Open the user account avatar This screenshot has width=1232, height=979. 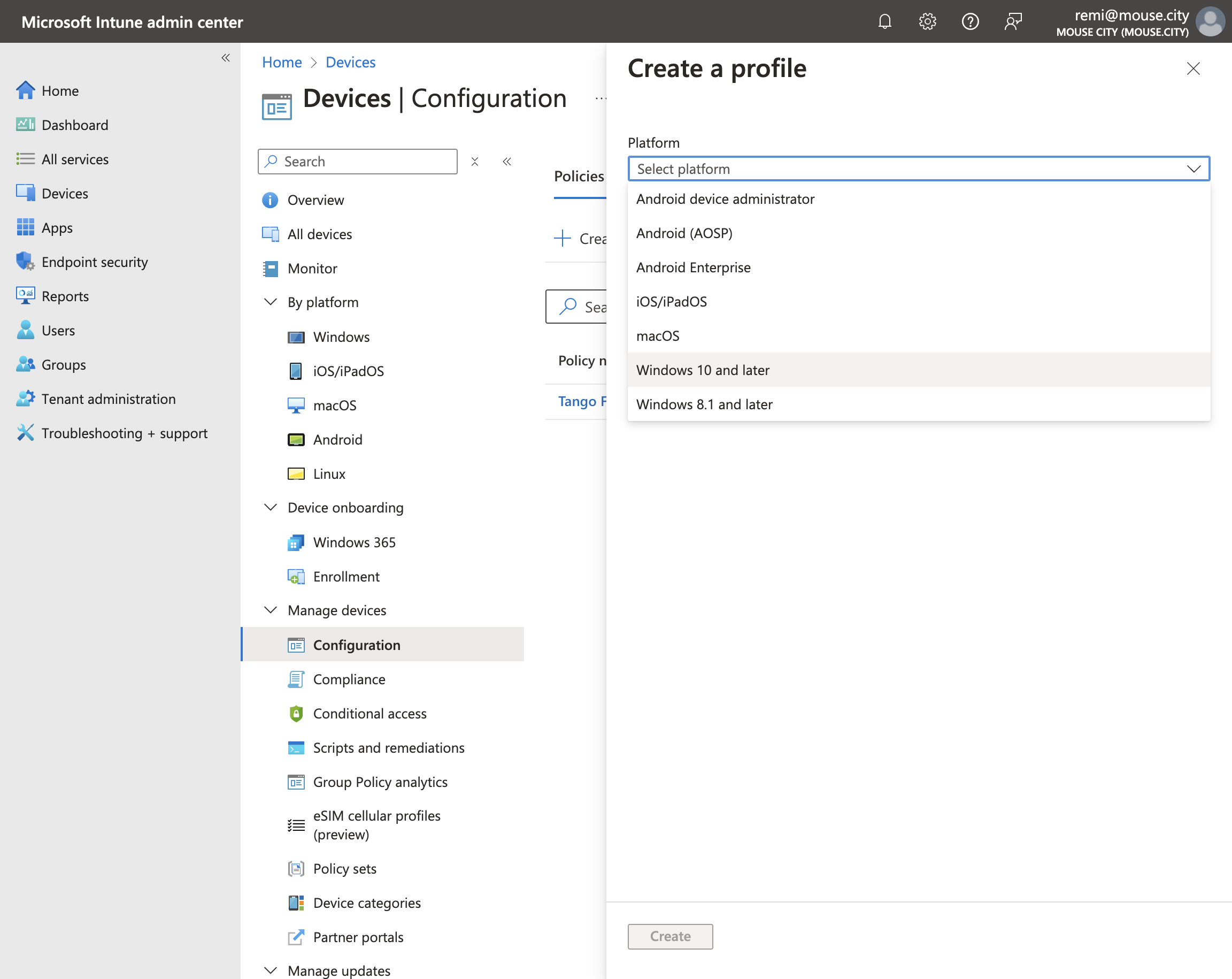pyautogui.click(x=1210, y=22)
